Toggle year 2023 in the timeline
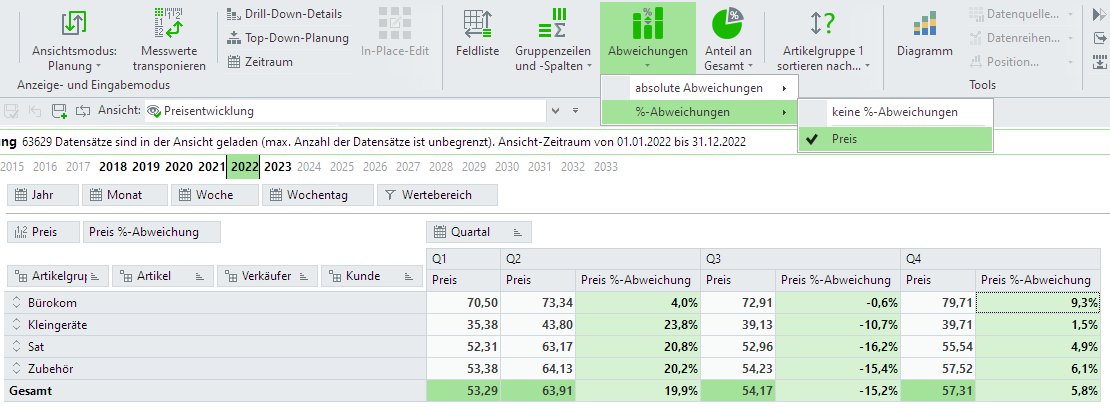Screen dimensions: 1110x409 pyautogui.click(x=278, y=167)
